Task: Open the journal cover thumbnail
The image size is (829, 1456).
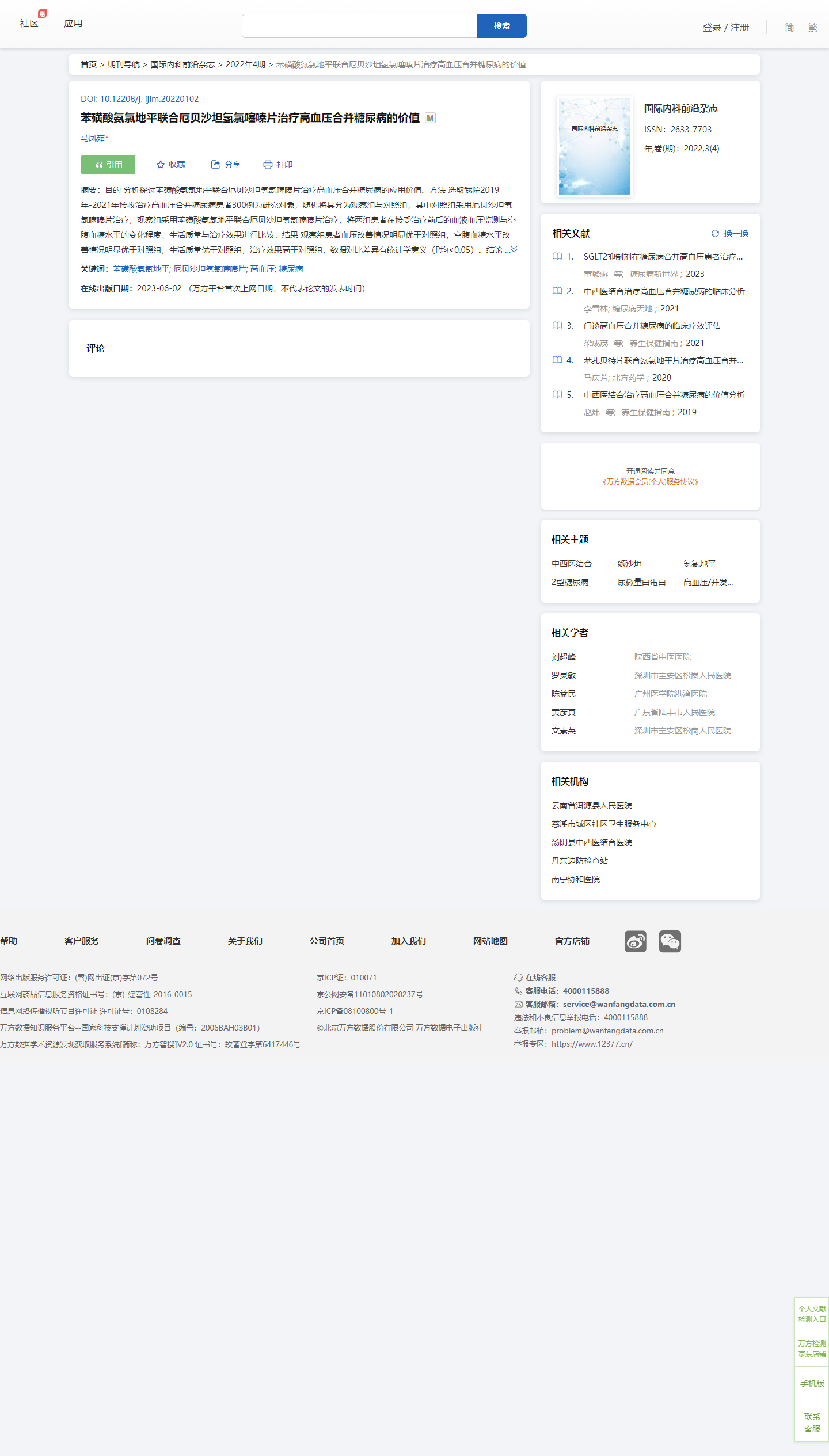Action: [x=595, y=146]
